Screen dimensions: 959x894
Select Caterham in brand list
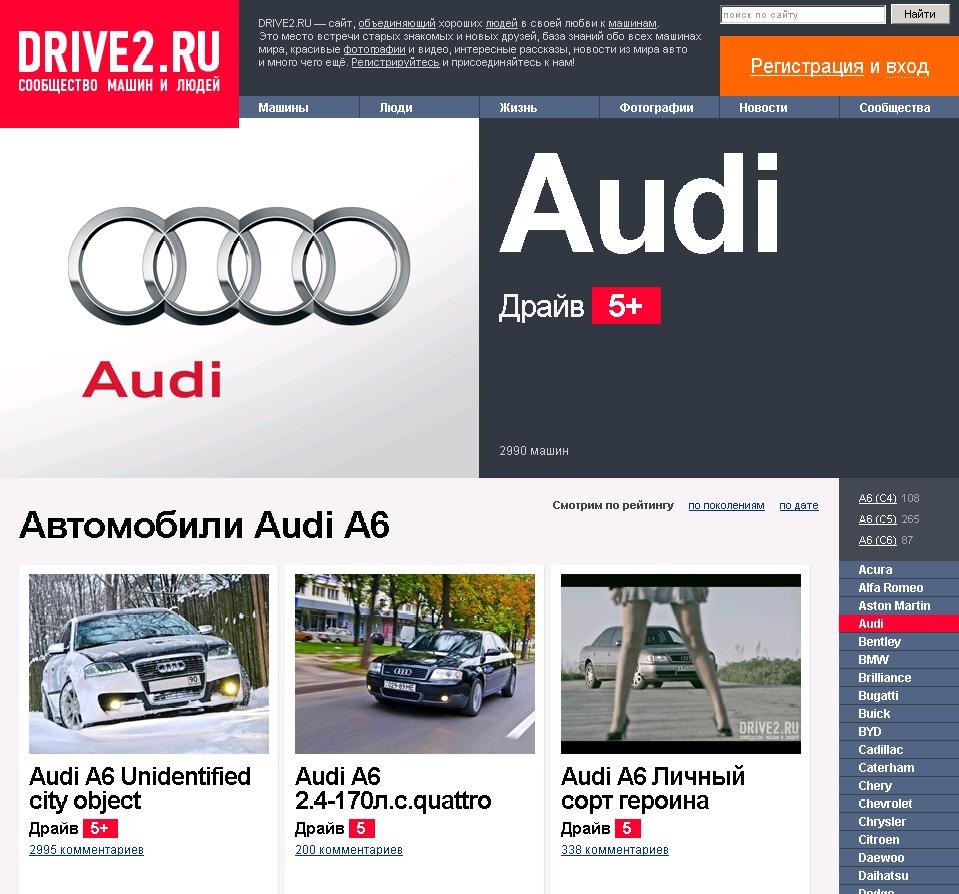pos(899,768)
